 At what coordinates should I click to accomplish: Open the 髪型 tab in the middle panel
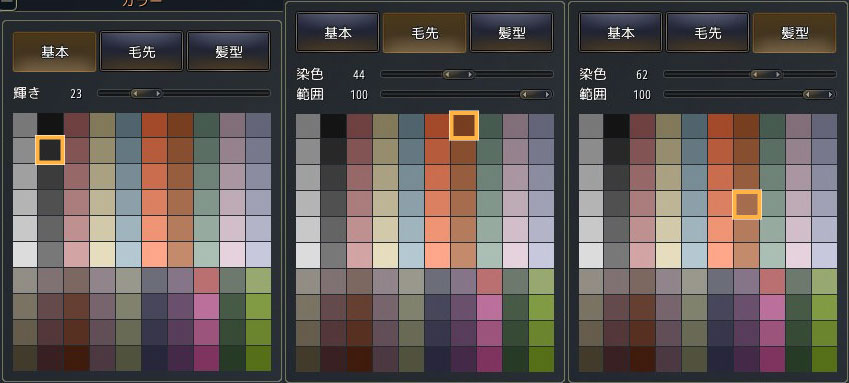[x=511, y=33]
